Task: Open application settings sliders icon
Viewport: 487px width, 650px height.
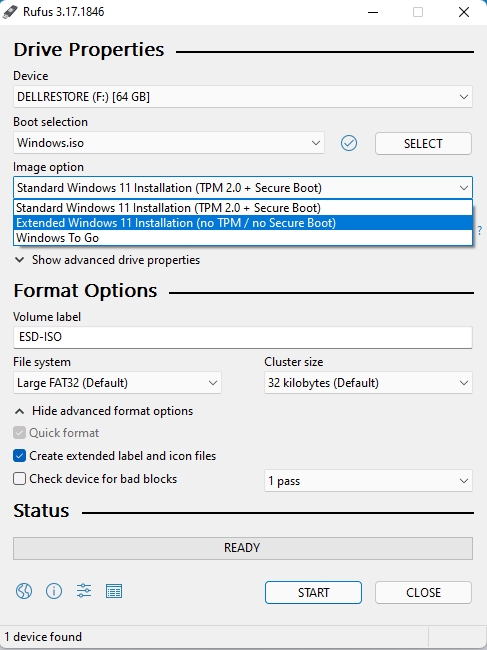Action: 84,591
